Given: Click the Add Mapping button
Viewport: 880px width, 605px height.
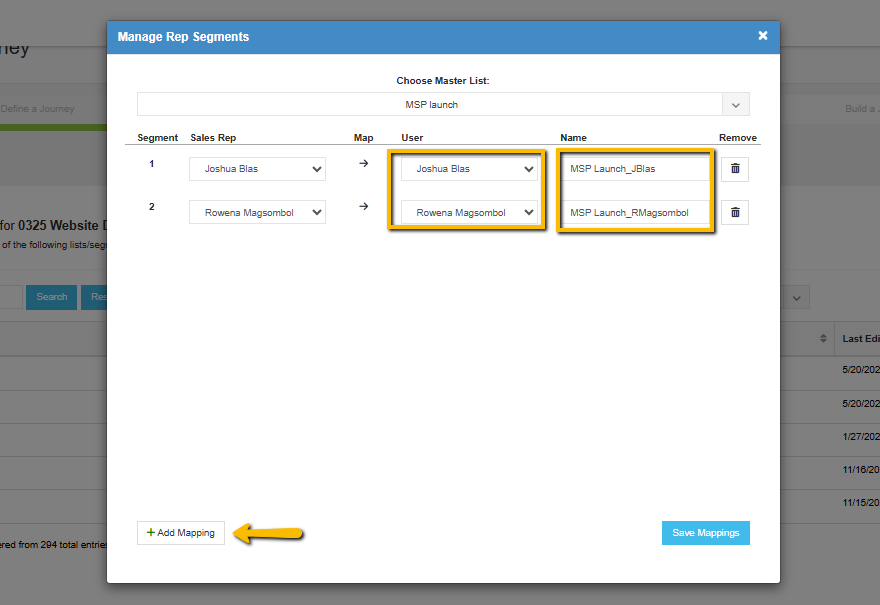Looking at the screenshot, I should (x=181, y=533).
